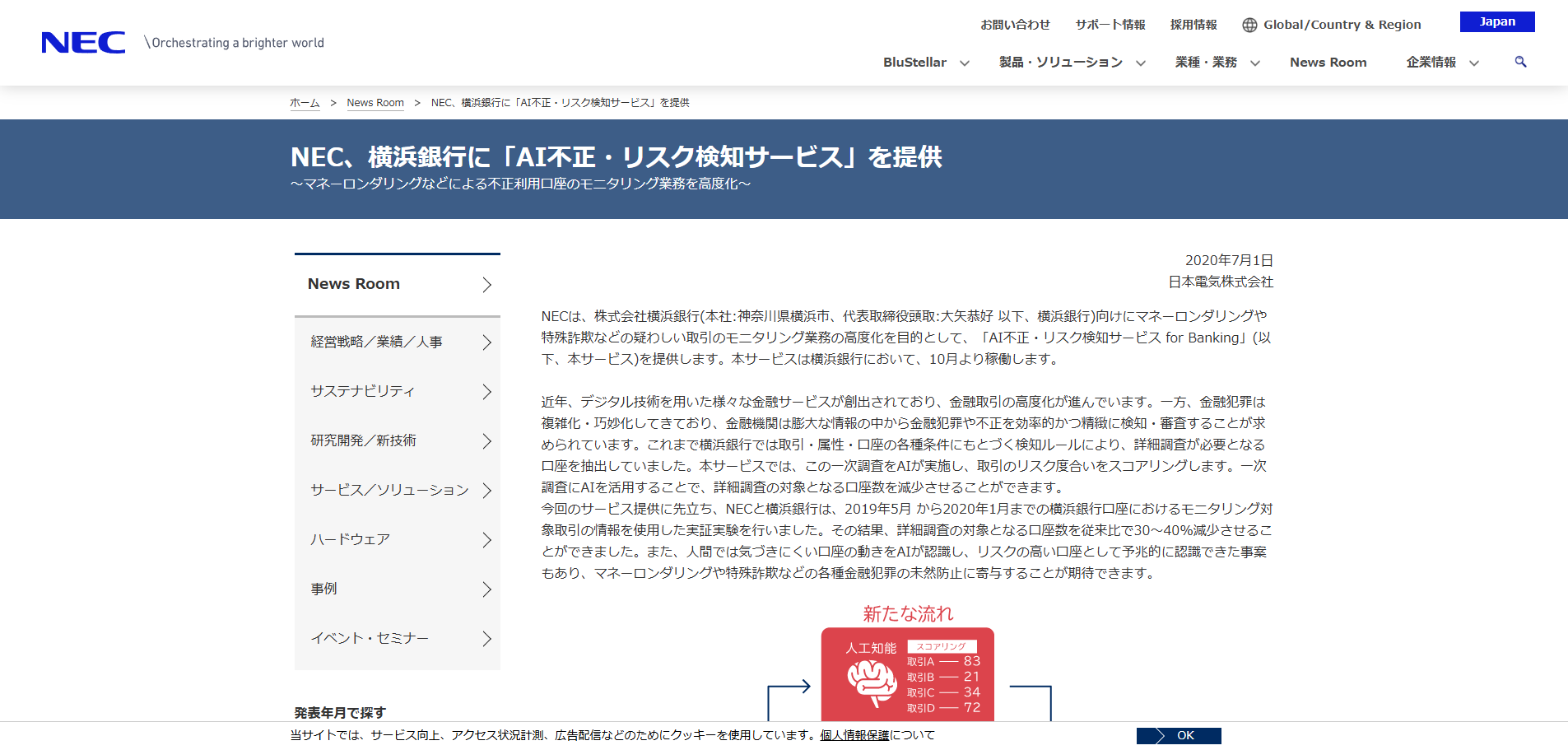This screenshot has height=750, width=1568.
Task: Click the 発表年月で探す heading
Action: pyautogui.click(x=340, y=712)
